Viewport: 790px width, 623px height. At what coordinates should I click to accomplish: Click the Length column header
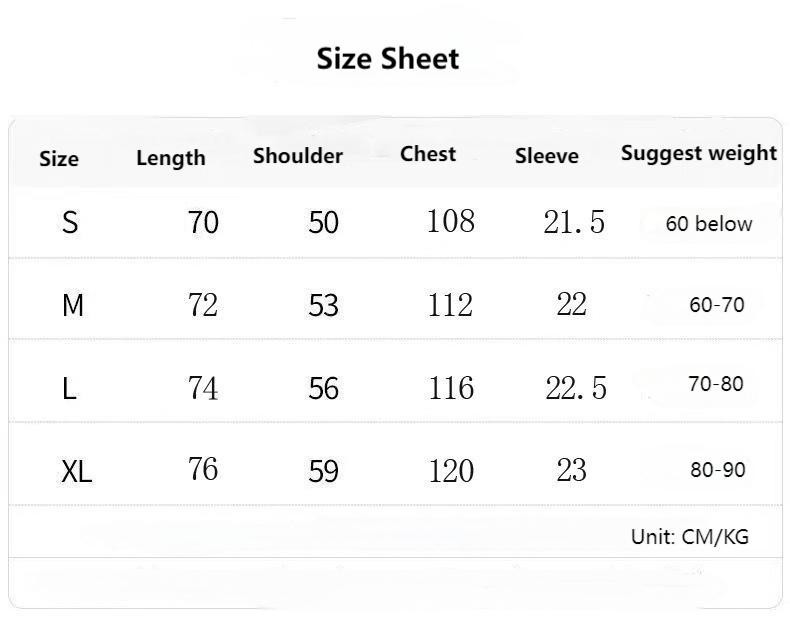(x=171, y=158)
